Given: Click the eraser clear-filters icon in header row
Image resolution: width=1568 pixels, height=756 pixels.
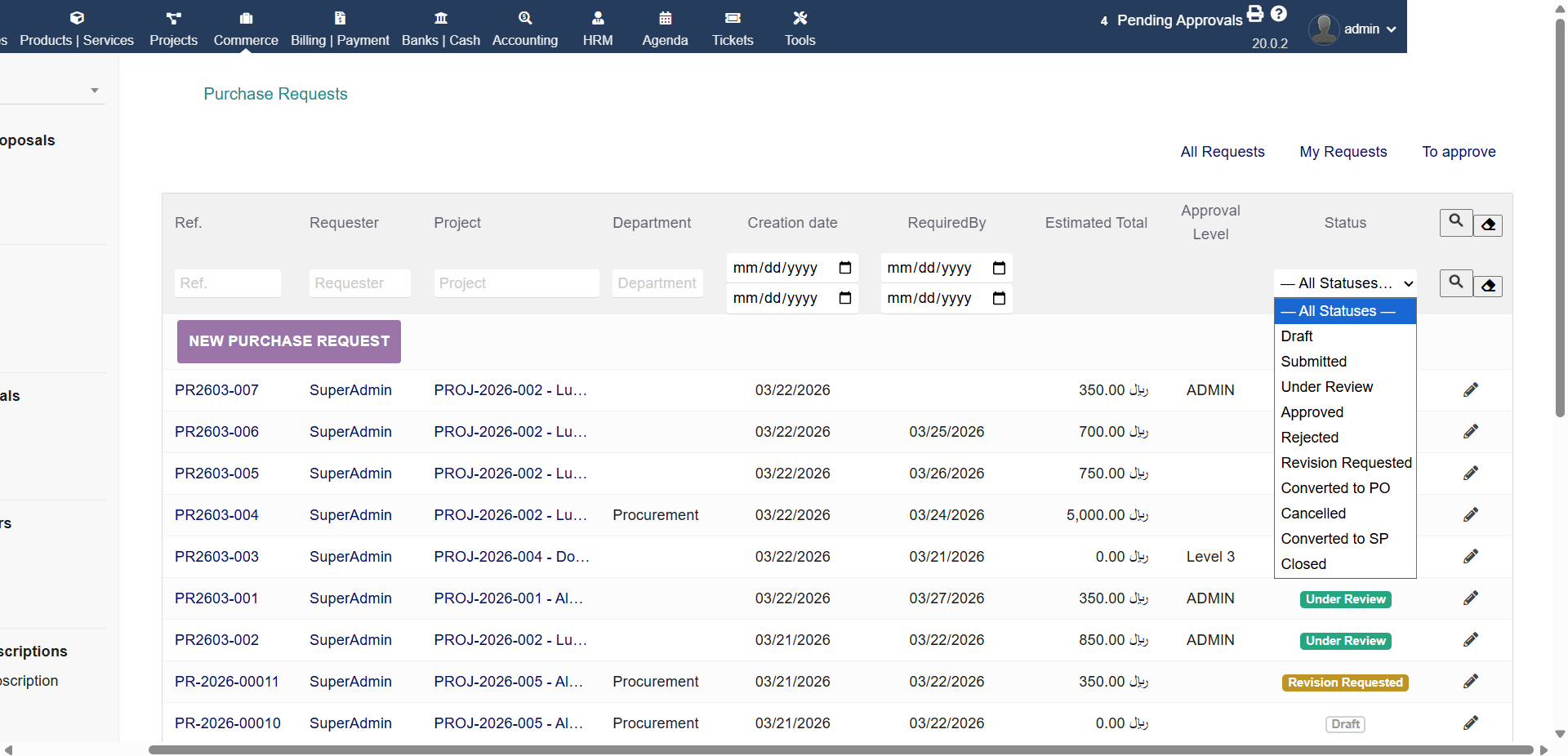Looking at the screenshot, I should (x=1488, y=225).
